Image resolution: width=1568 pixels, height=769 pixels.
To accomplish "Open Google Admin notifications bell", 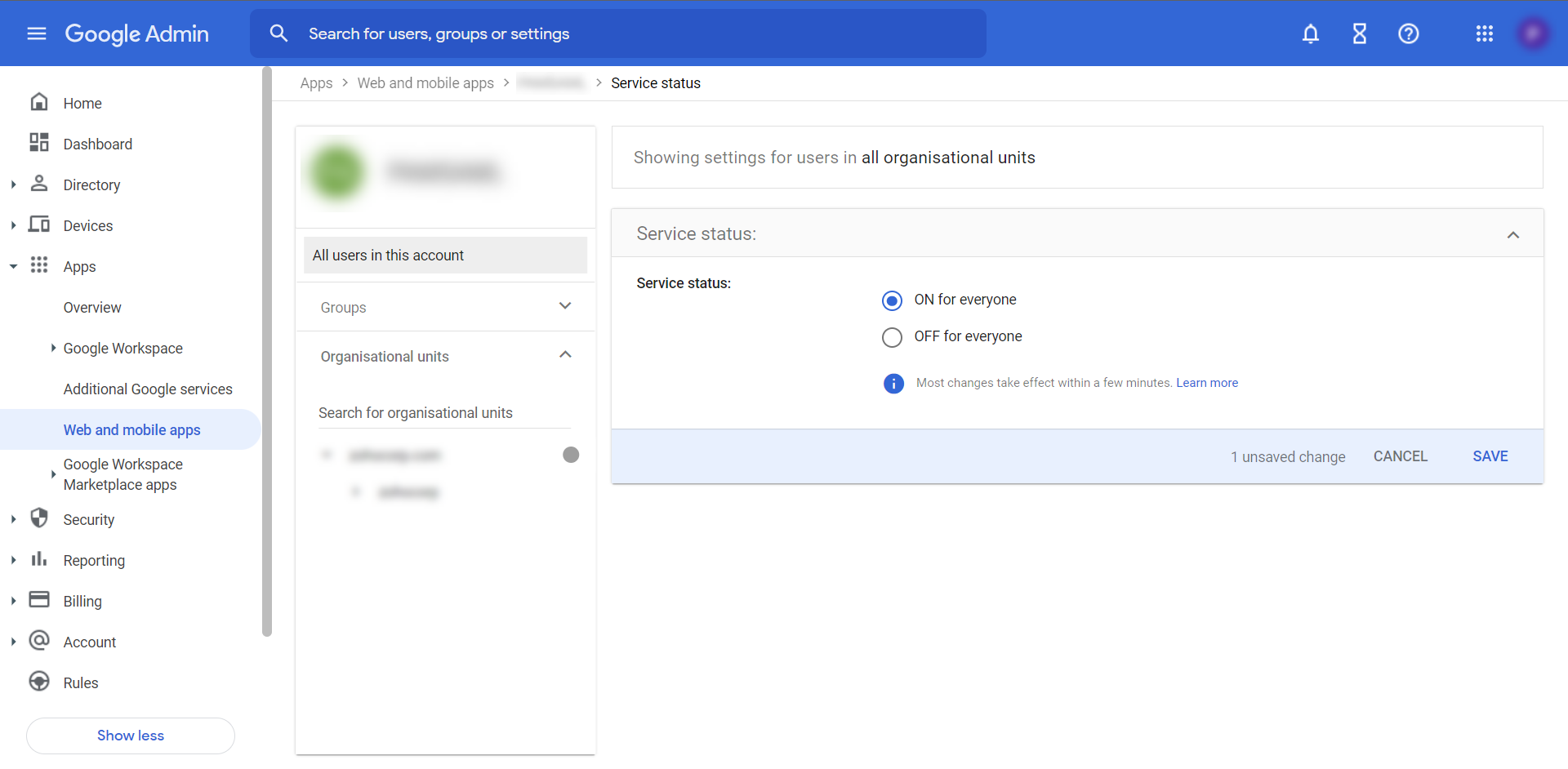I will coord(1310,33).
